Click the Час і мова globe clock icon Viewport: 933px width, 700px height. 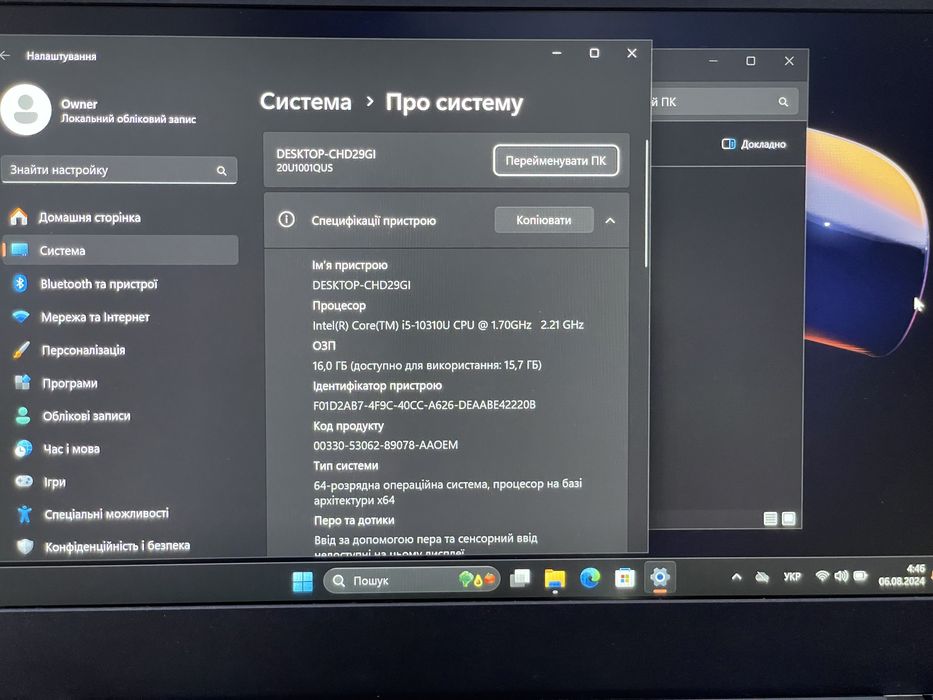[x=23, y=448]
